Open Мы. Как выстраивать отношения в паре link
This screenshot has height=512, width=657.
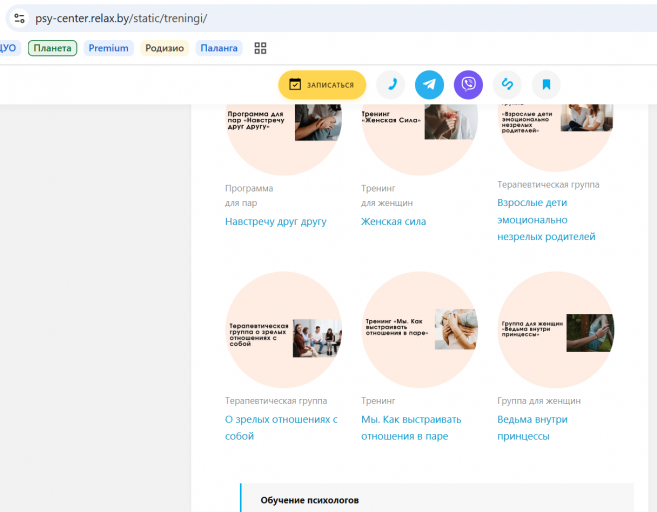411,428
